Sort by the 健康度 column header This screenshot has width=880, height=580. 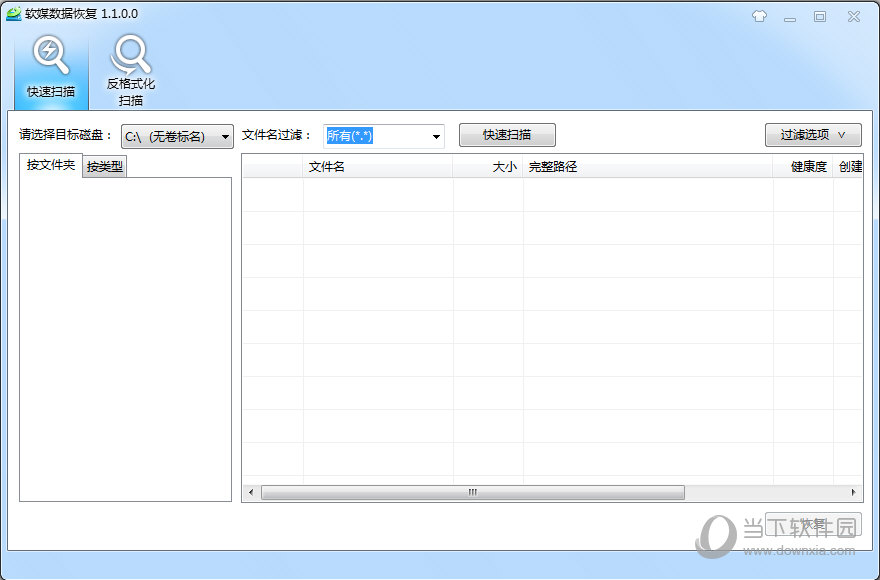[803, 167]
